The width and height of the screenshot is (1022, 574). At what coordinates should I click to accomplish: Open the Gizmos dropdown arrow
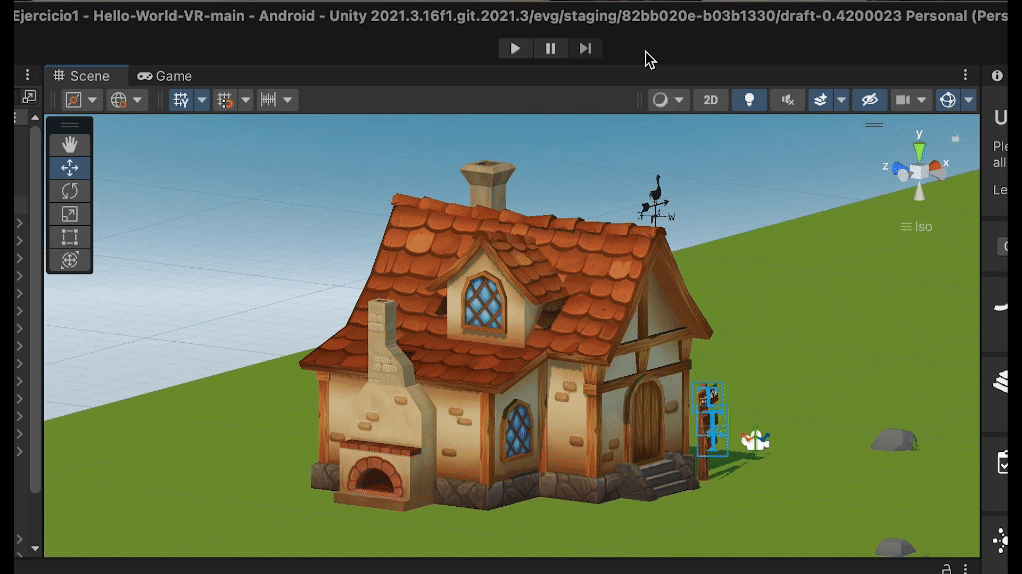[x=969, y=100]
